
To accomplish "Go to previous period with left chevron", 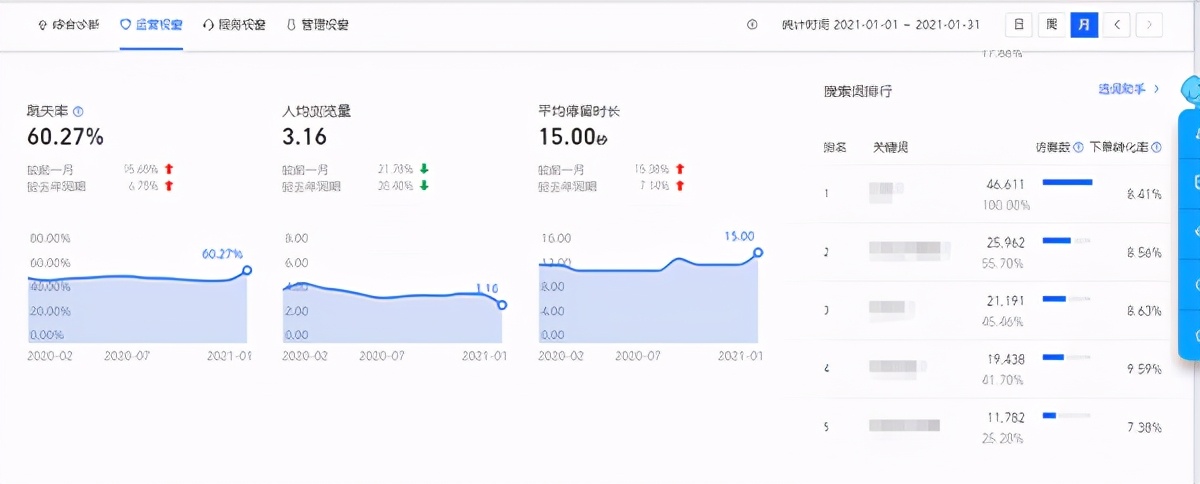I will (x=1117, y=25).
